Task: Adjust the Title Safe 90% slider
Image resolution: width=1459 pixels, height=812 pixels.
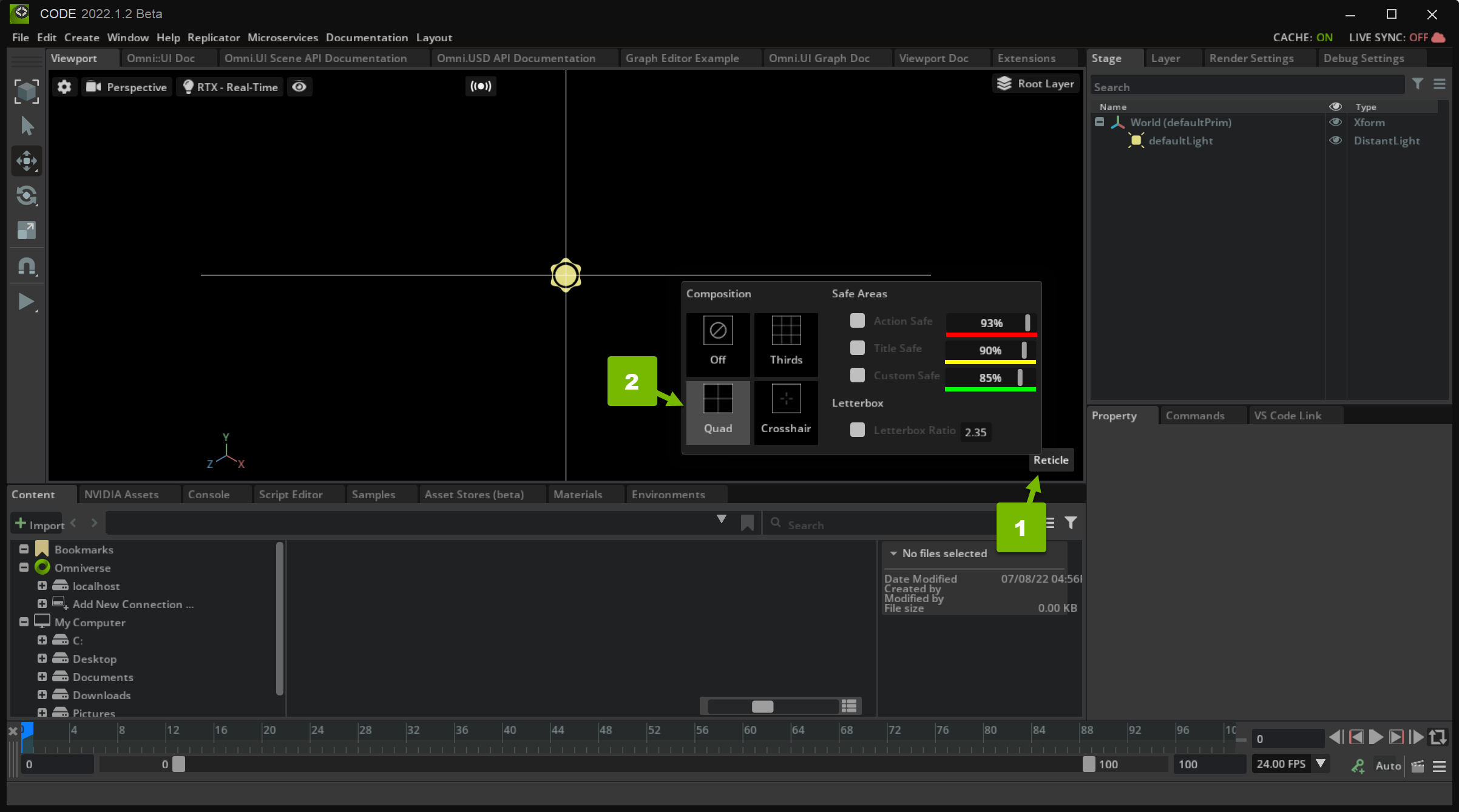Action: (990, 351)
